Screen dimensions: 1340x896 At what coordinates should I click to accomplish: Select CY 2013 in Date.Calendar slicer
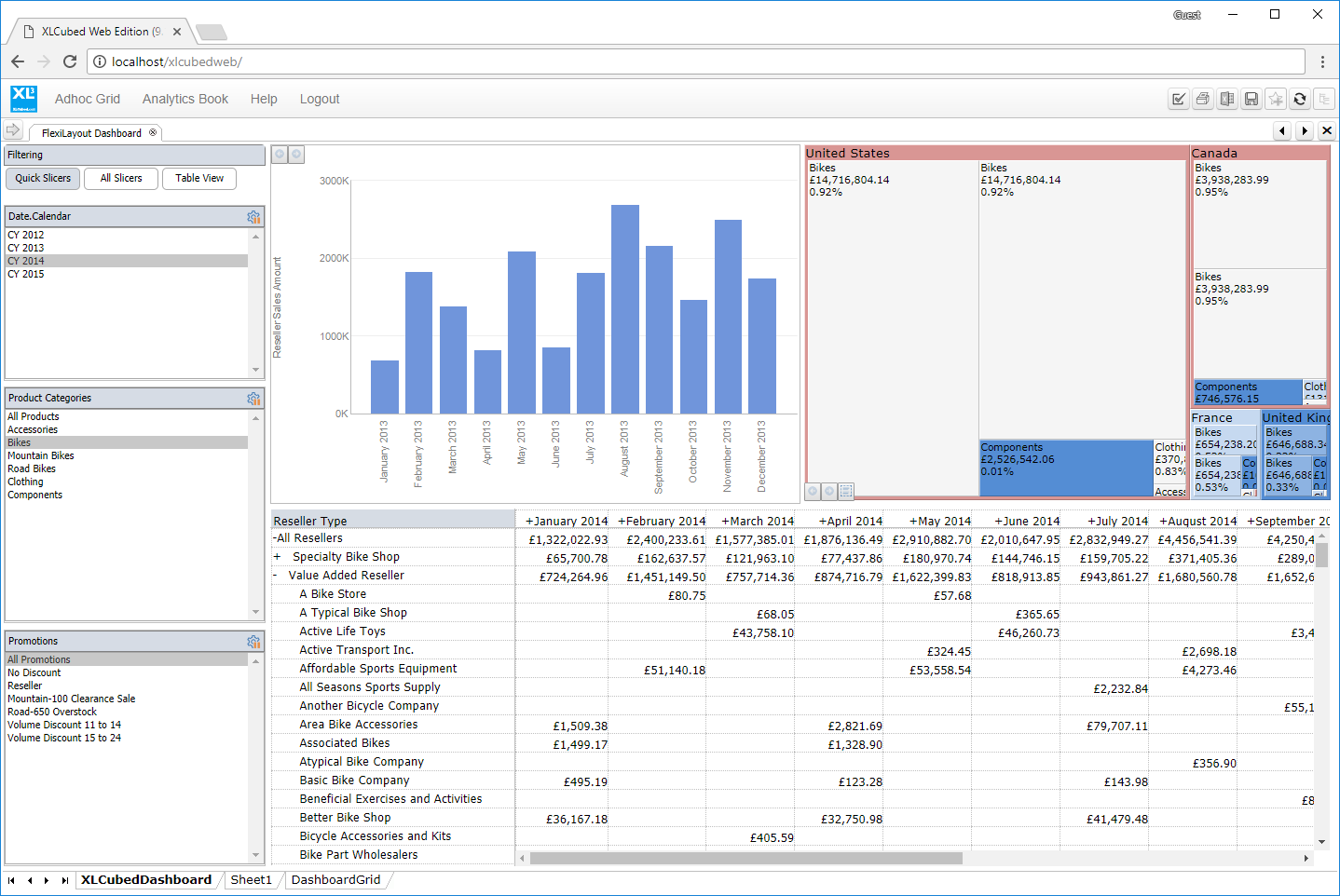(x=26, y=248)
